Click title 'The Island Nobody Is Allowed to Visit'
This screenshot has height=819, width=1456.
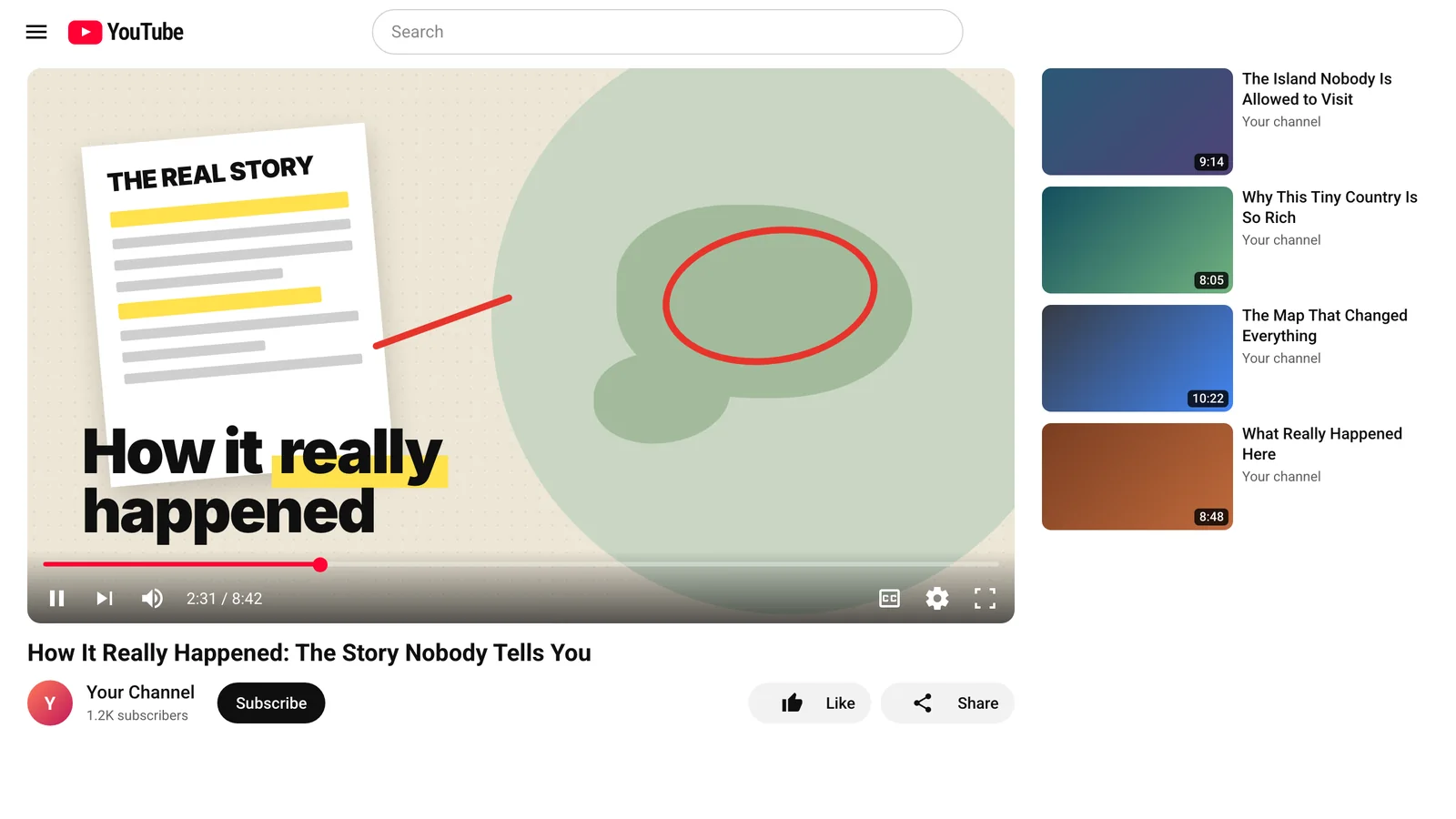pos(1317,89)
